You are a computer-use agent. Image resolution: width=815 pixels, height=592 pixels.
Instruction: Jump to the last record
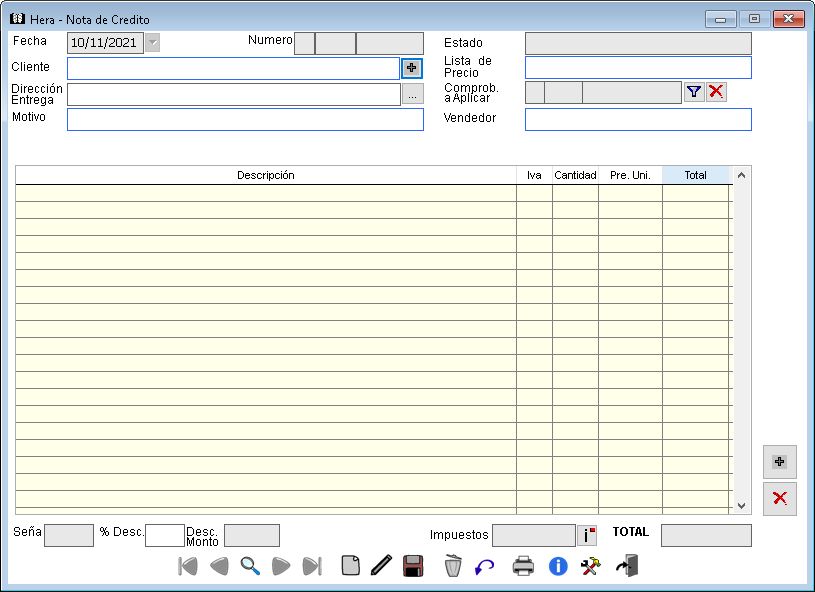click(312, 566)
